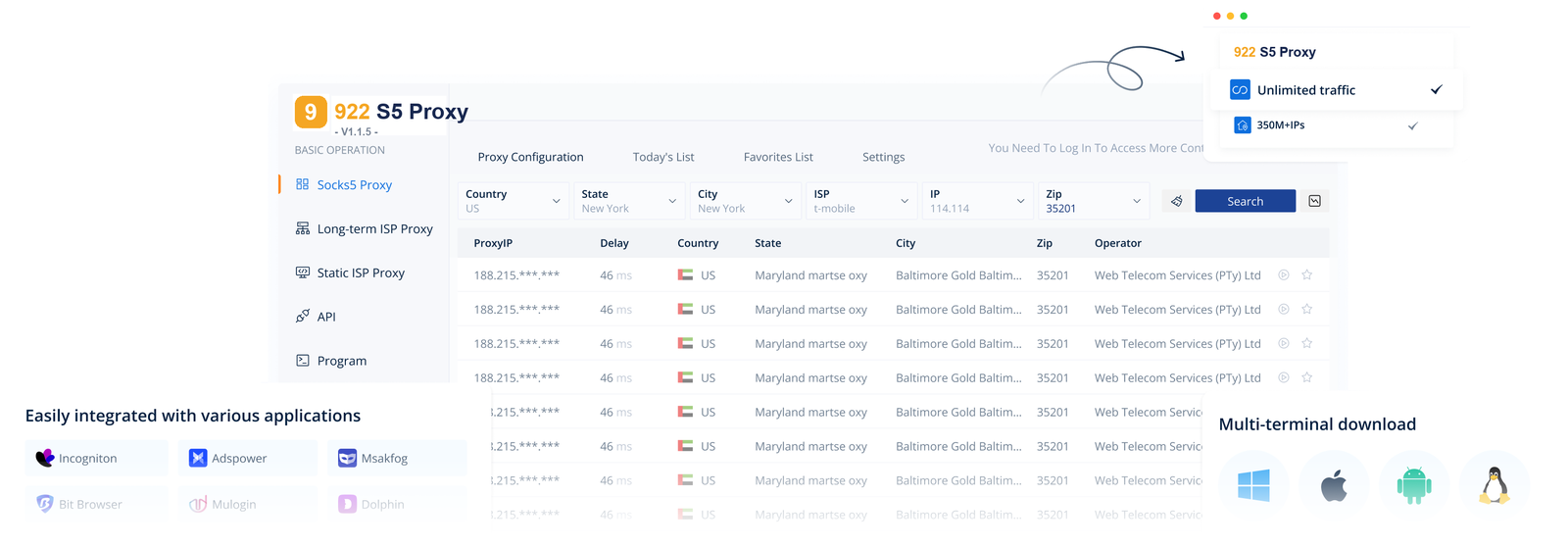
Task: Open the State dropdown showing New York
Action: click(629, 201)
